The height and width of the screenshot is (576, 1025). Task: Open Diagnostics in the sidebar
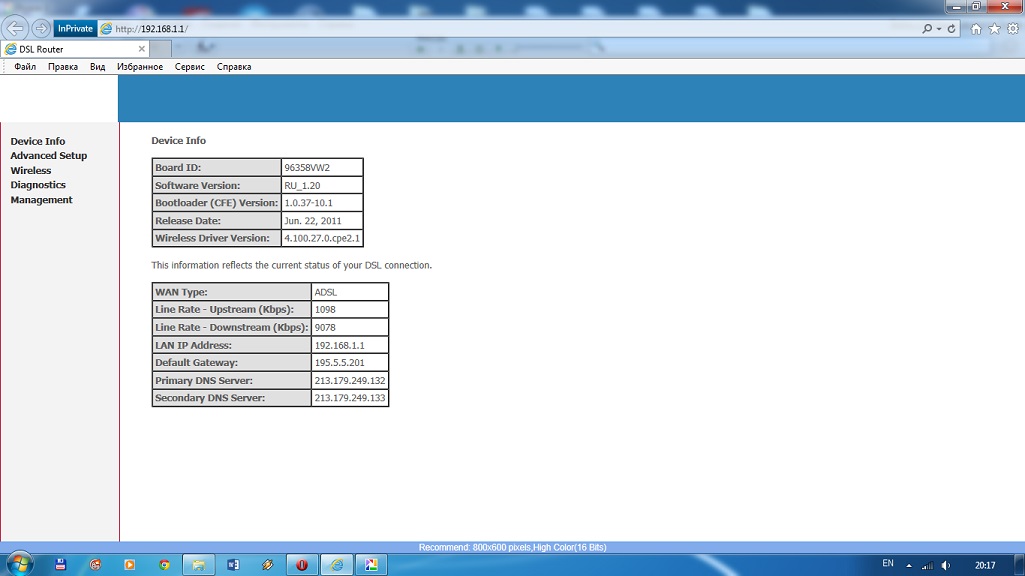click(x=38, y=185)
